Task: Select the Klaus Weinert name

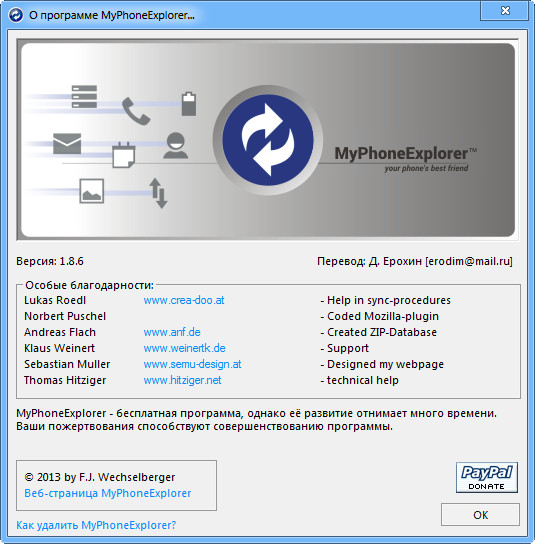Action: click(59, 348)
